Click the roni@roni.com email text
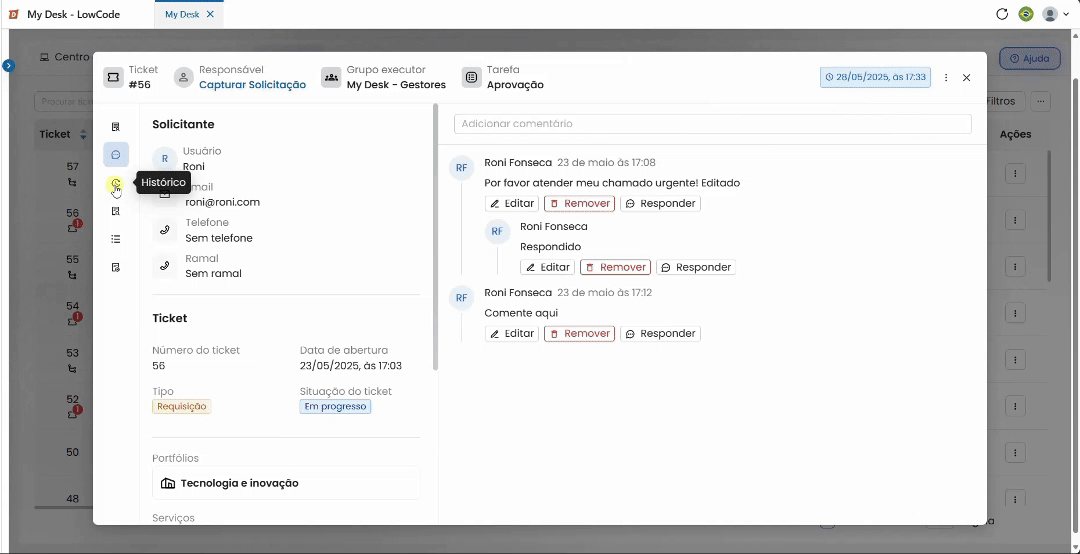The height and width of the screenshot is (554, 1080). pyautogui.click(x=222, y=203)
